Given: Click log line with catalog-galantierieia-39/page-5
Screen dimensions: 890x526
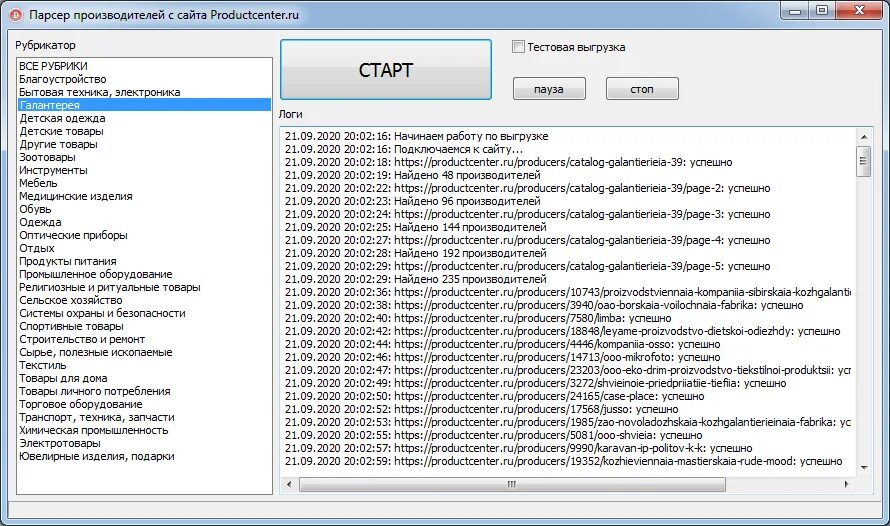Looking at the screenshot, I should coord(527,267).
